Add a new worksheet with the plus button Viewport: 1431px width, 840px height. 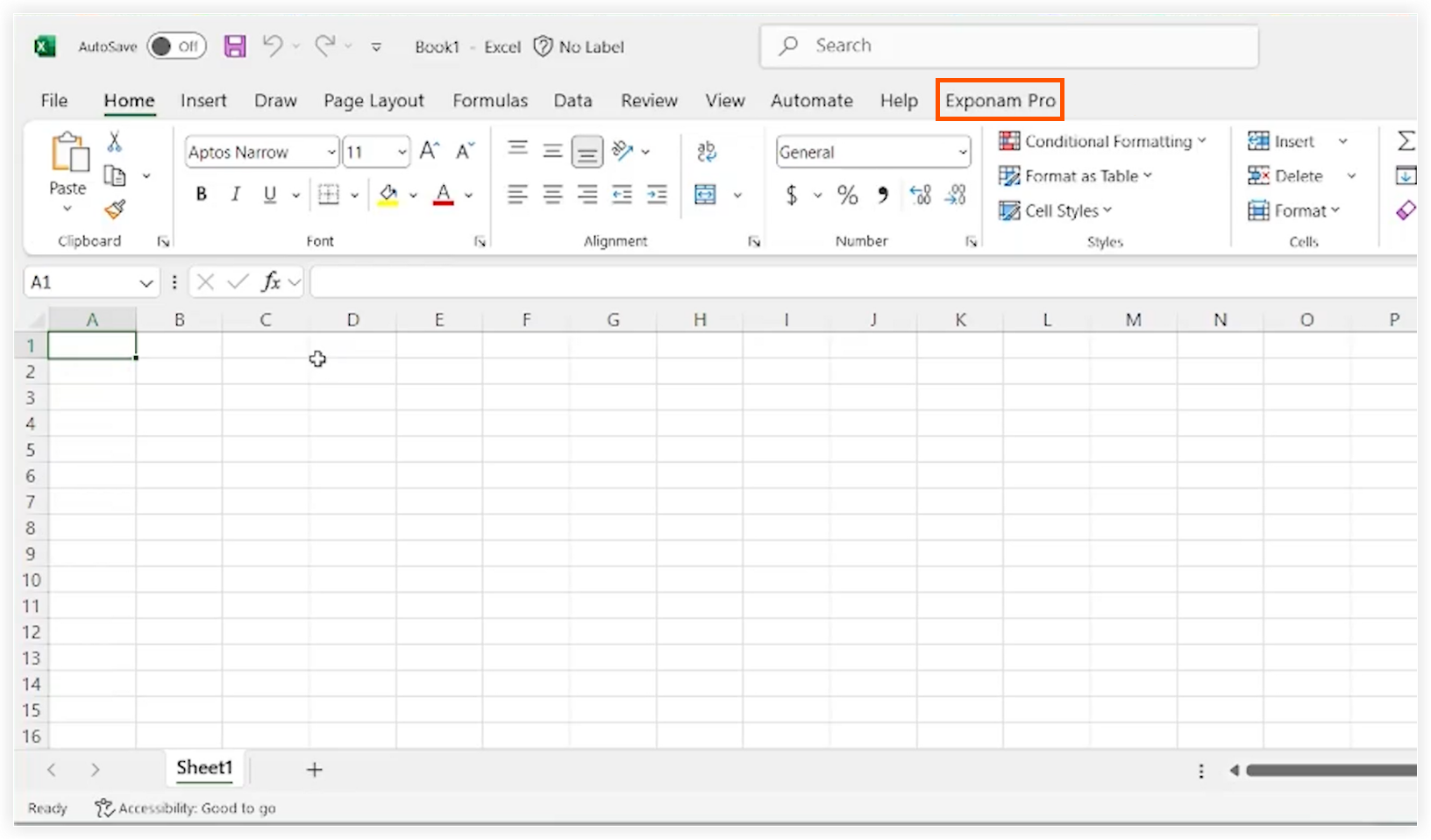click(315, 769)
